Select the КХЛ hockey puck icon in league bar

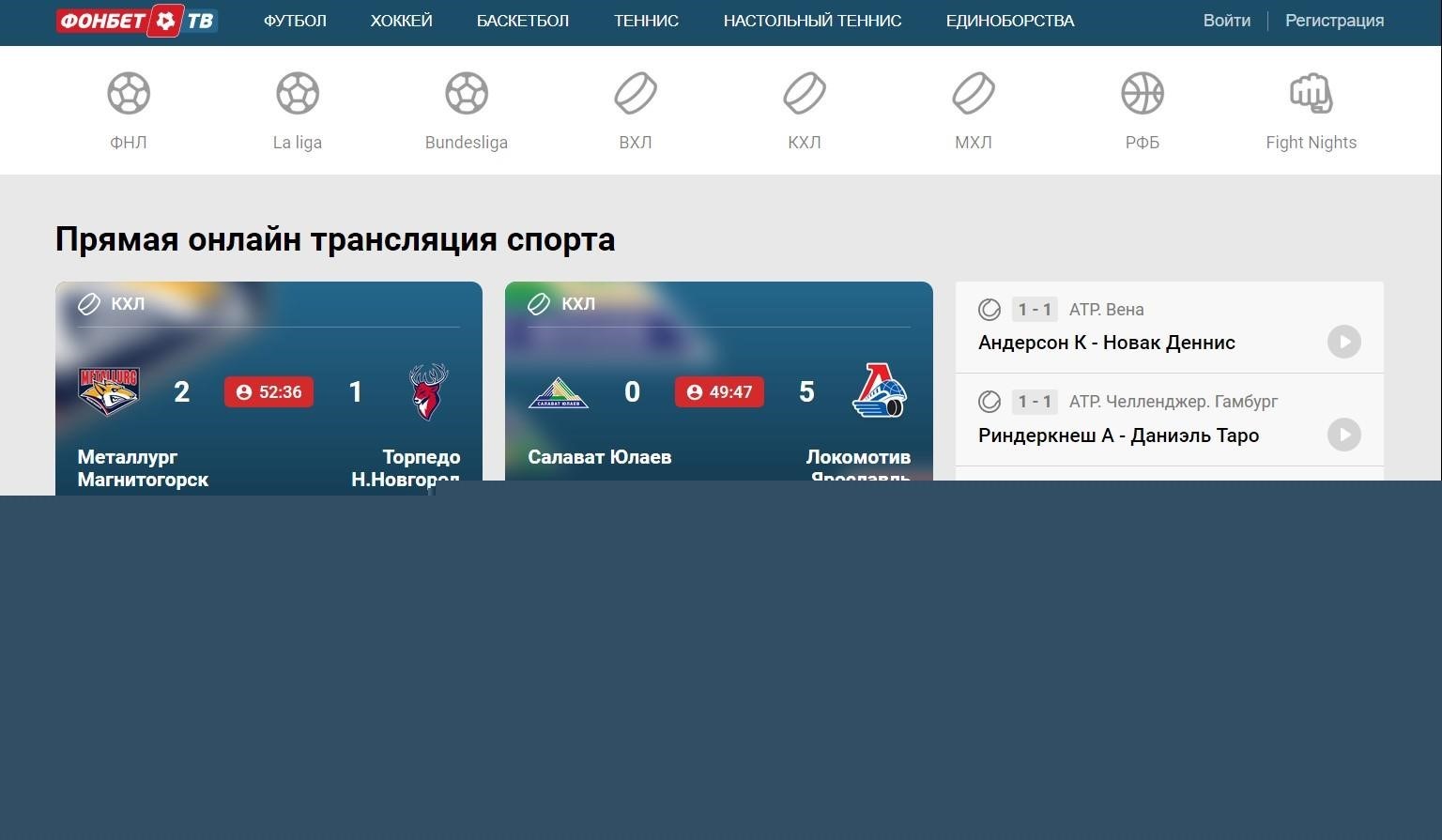tap(805, 93)
